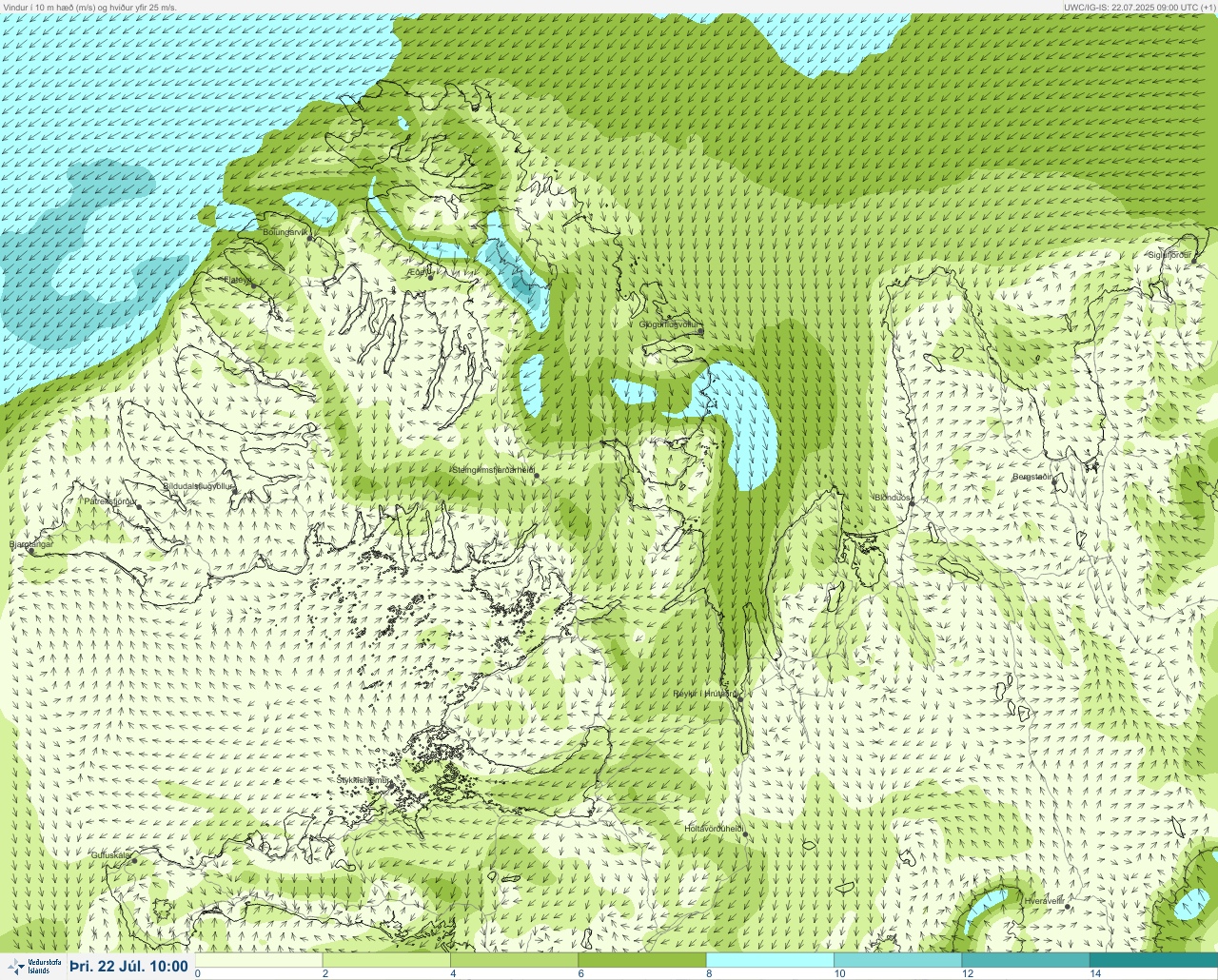Click the Bolungarvík station label
The width and height of the screenshot is (1218, 980).
pyautogui.click(x=285, y=231)
